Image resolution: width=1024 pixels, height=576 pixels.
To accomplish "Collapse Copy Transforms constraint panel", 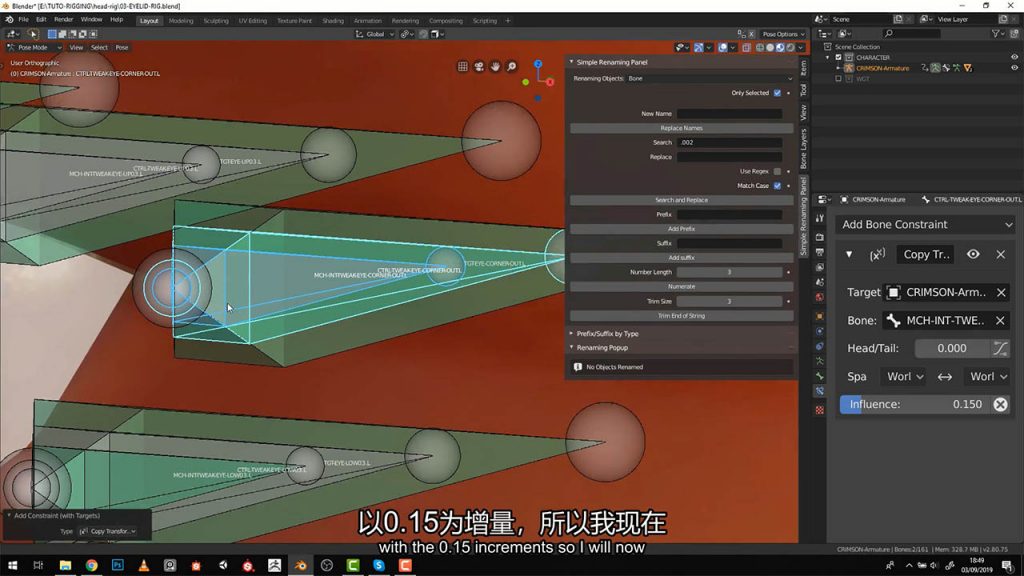I will [849, 255].
